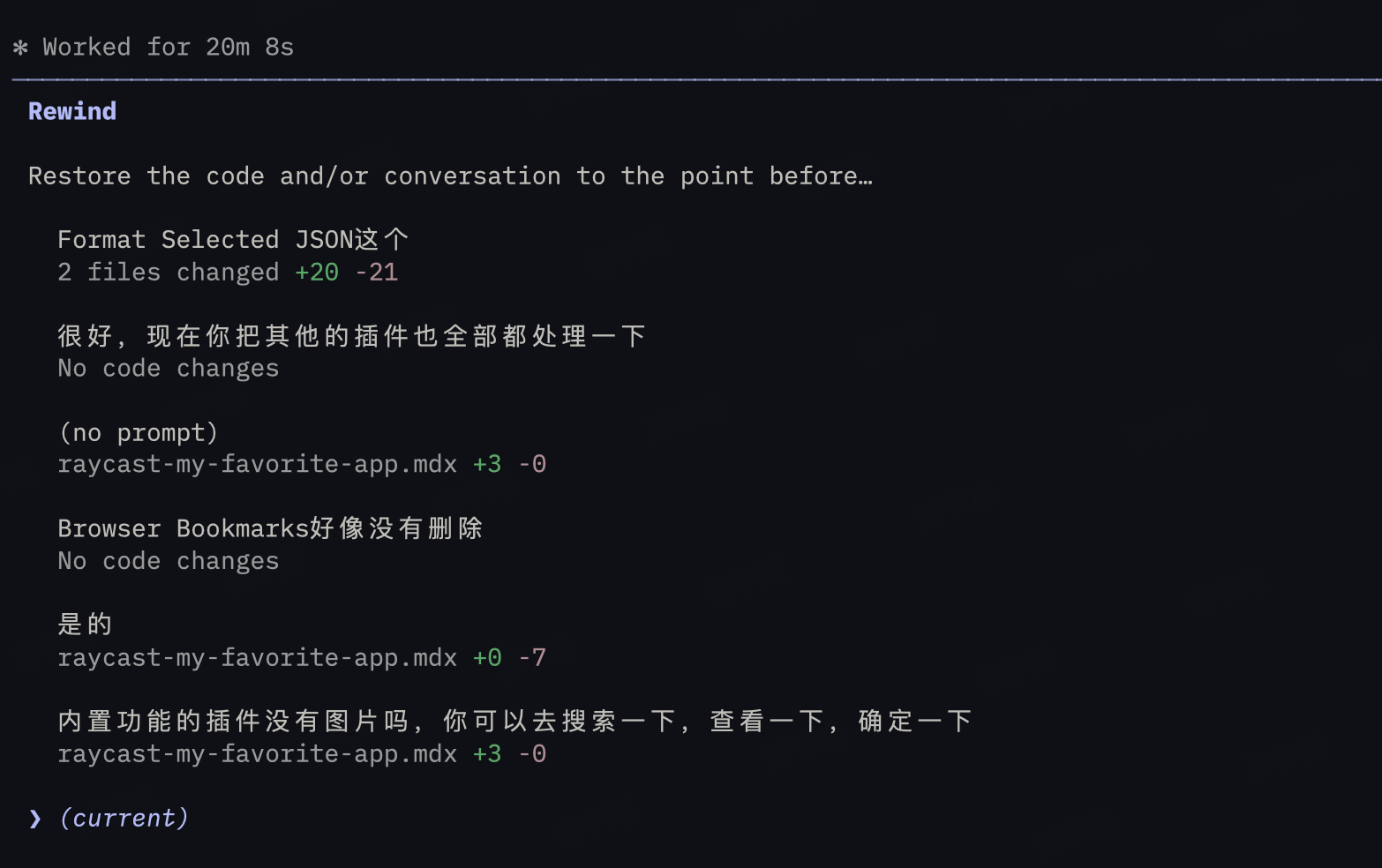The width and height of the screenshot is (1382, 868).
Task: Click the "Rewind" heading
Action: point(72,111)
